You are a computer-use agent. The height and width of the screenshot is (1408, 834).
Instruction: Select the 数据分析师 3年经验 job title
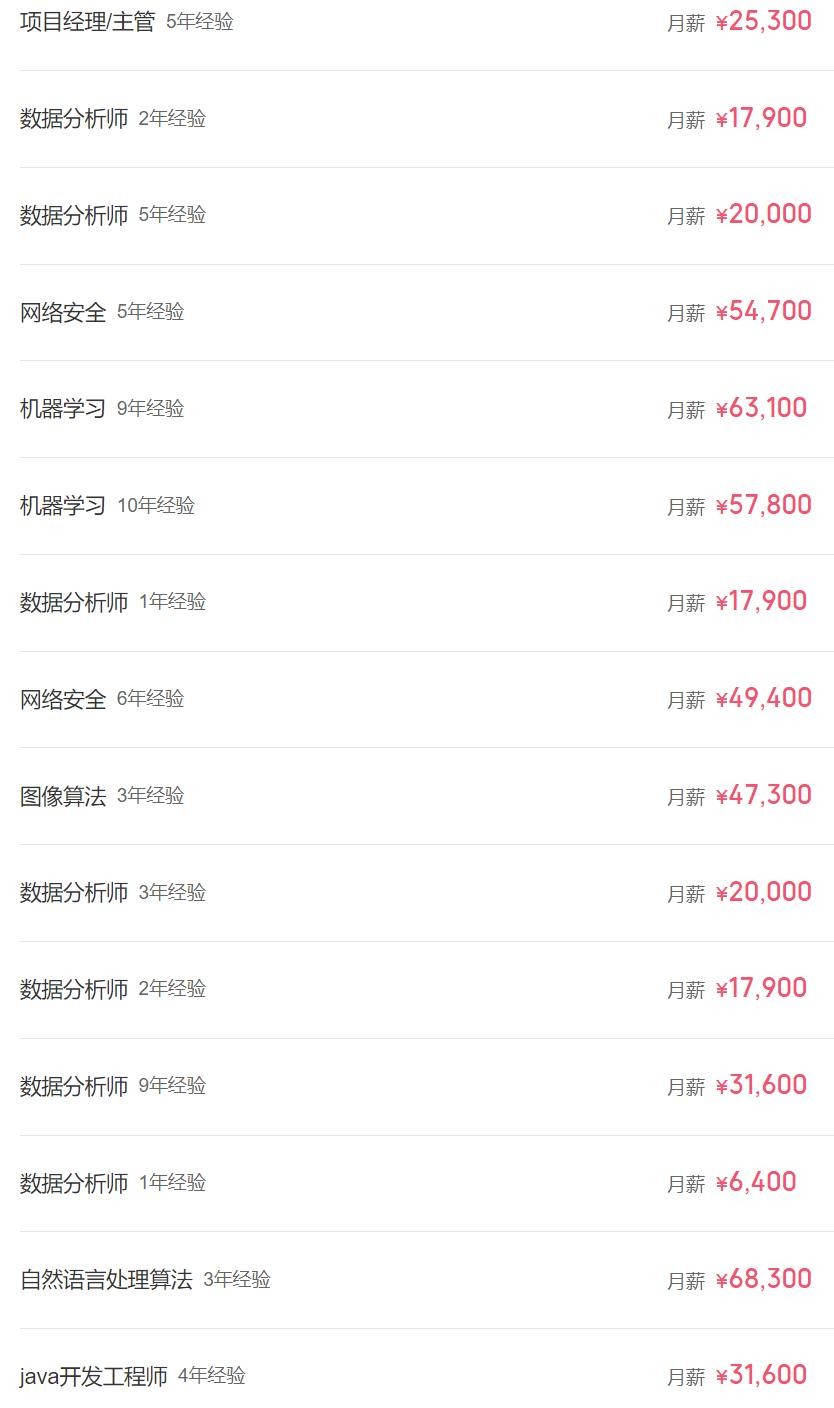74,893
